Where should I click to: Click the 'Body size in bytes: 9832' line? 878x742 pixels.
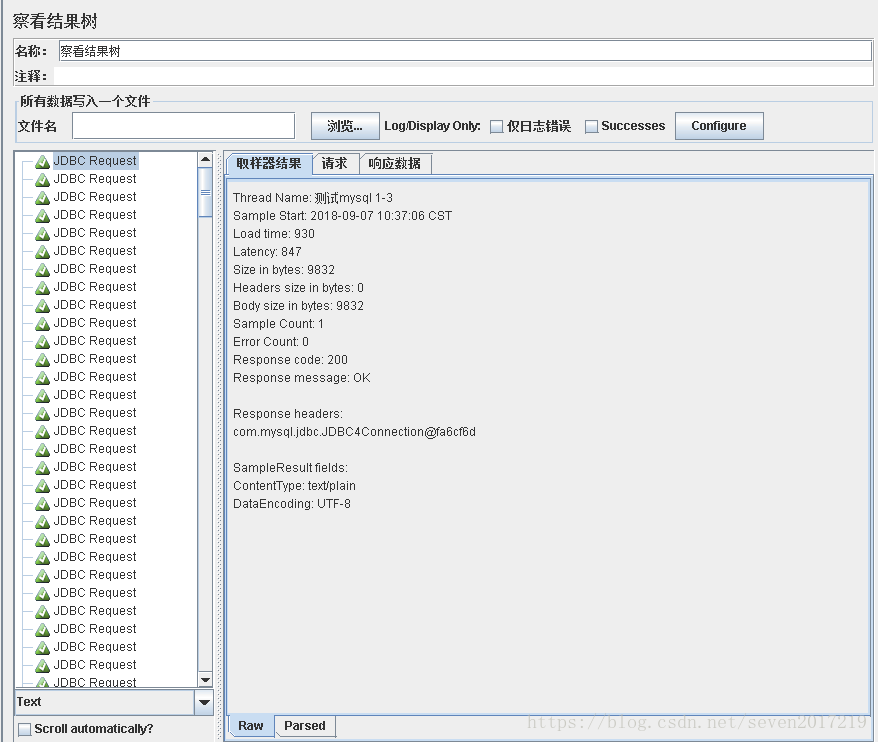click(298, 306)
